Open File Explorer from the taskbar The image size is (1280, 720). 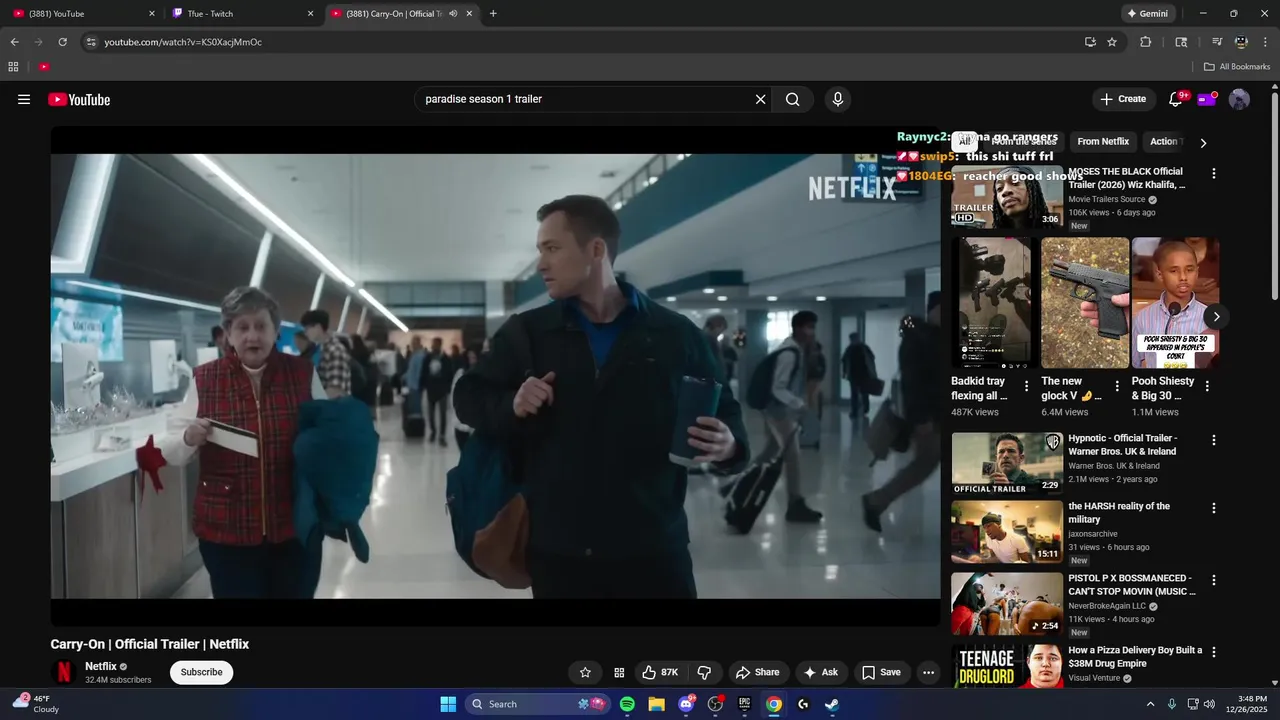(x=656, y=704)
